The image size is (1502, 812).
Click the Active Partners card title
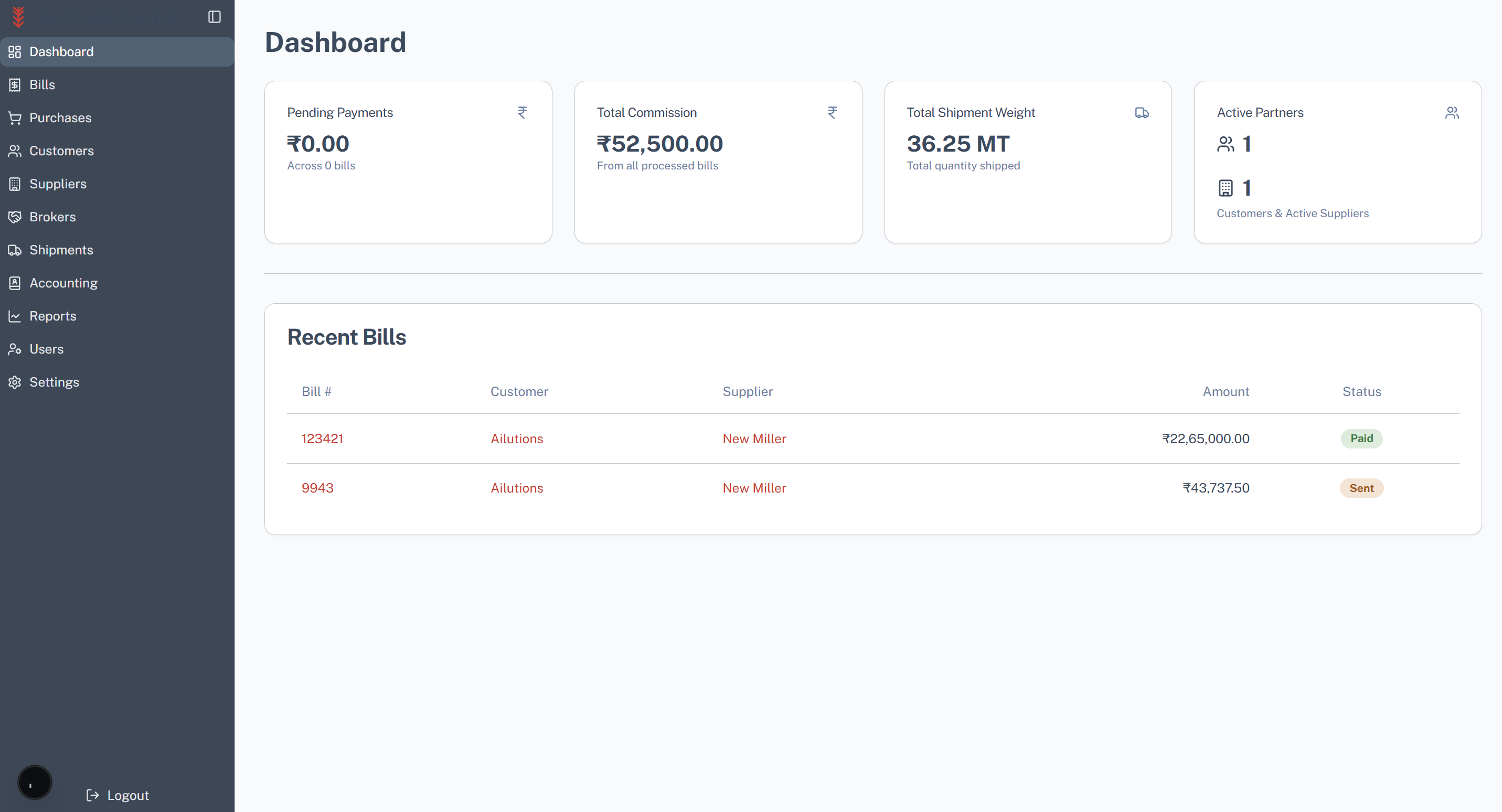[1260, 113]
